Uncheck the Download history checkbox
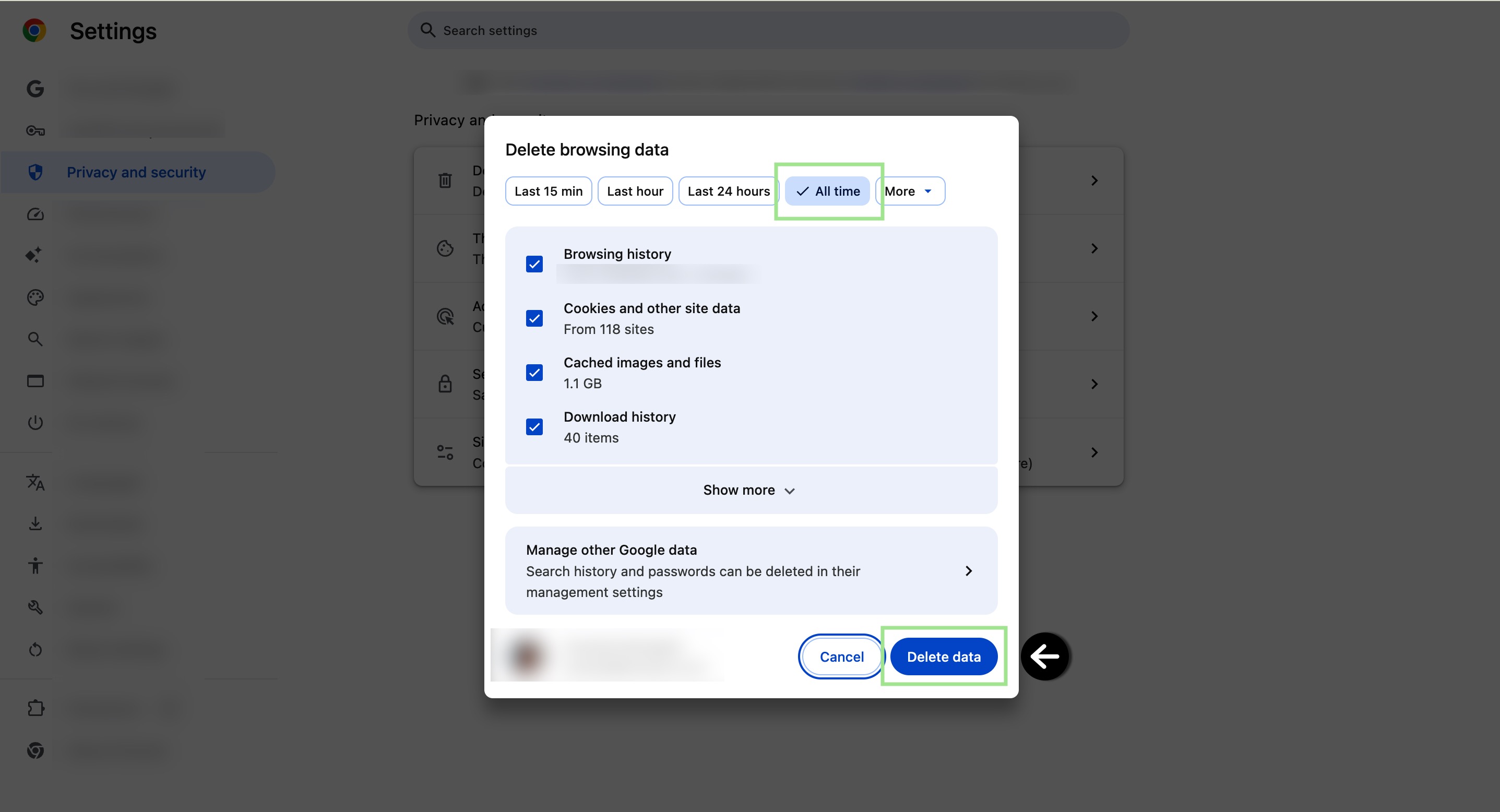1500x812 pixels. point(534,427)
